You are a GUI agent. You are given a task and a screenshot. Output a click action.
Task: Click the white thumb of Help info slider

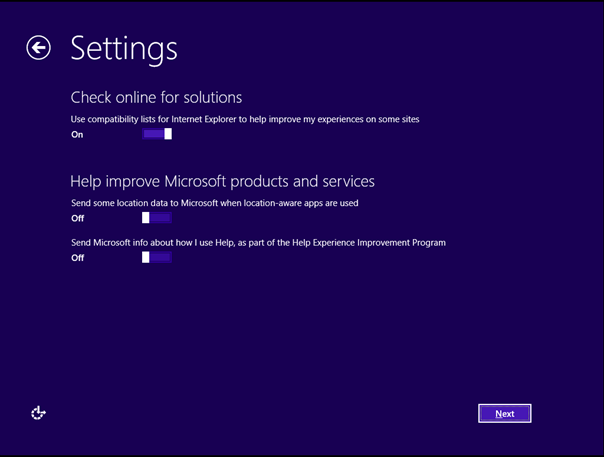pyautogui.click(x=146, y=257)
